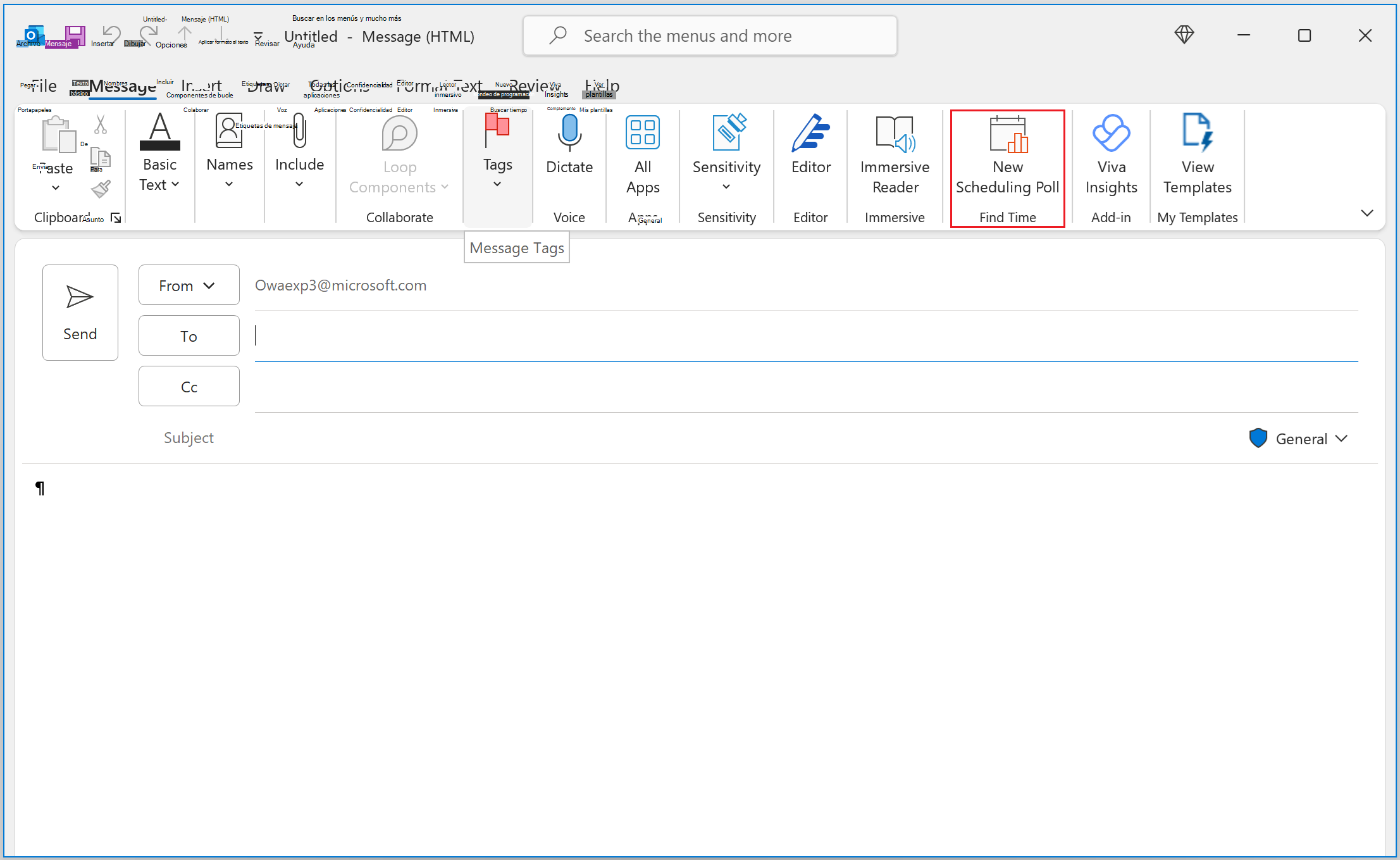Image resolution: width=1400 pixels, height=860 pixels.
Task: Select the General classification label
Action: (x=1300, y=438)
